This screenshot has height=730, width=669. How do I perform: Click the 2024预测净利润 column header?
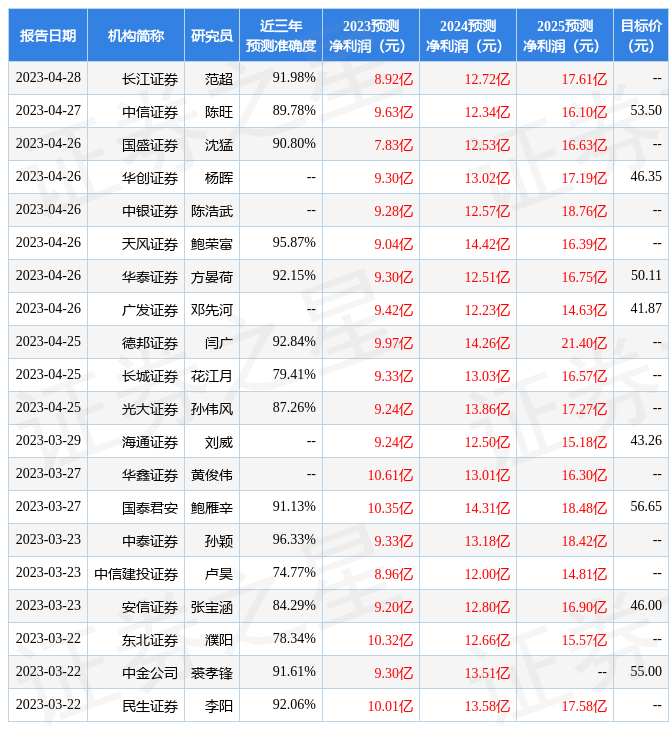[x=468, y=35]
